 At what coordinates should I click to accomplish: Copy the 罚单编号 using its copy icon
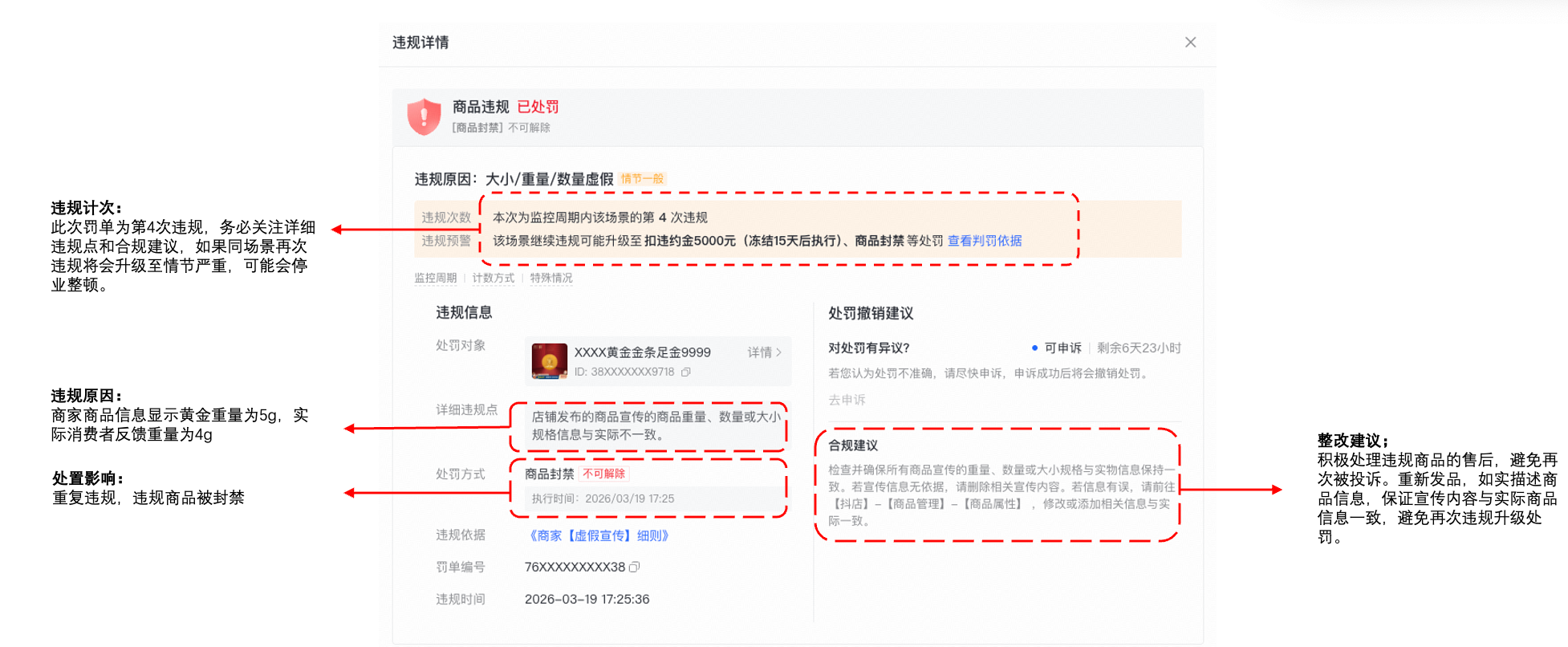[635, 568]
